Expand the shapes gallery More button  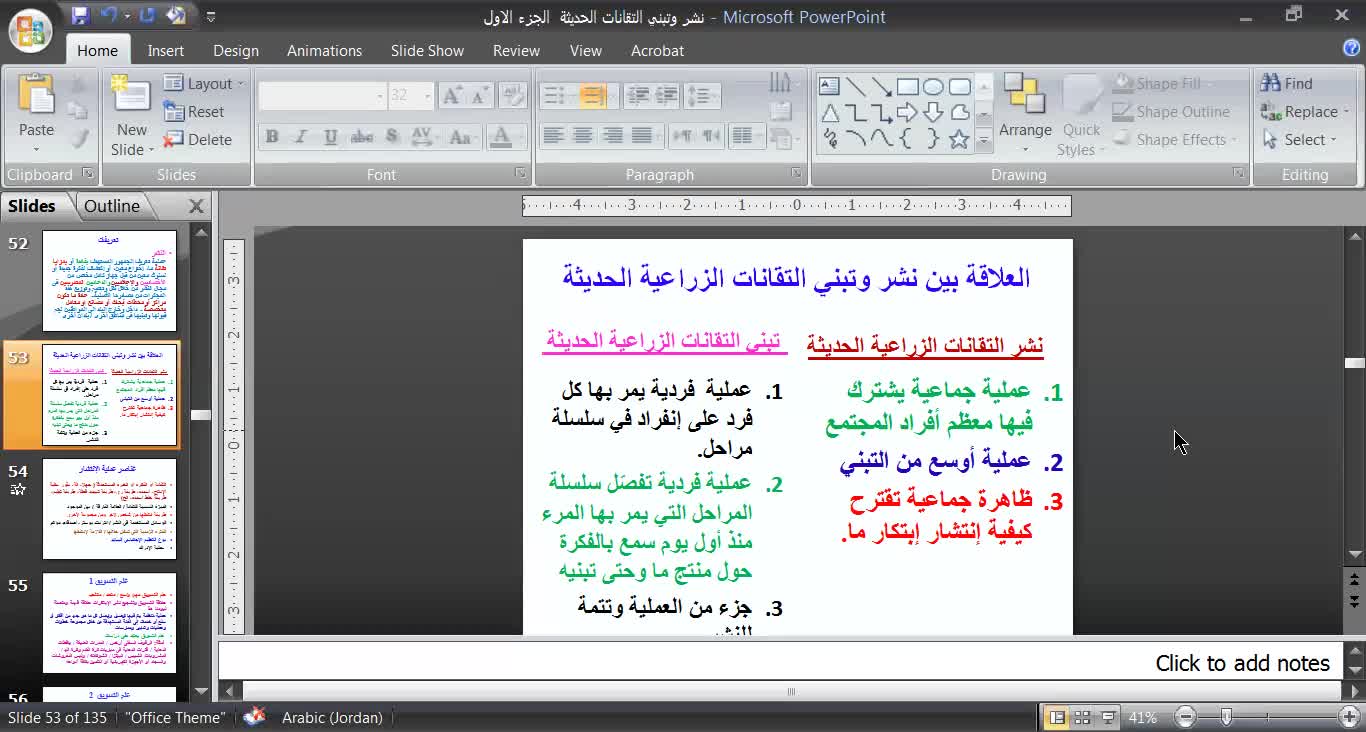pyautogui.click(x=984, y=142)
